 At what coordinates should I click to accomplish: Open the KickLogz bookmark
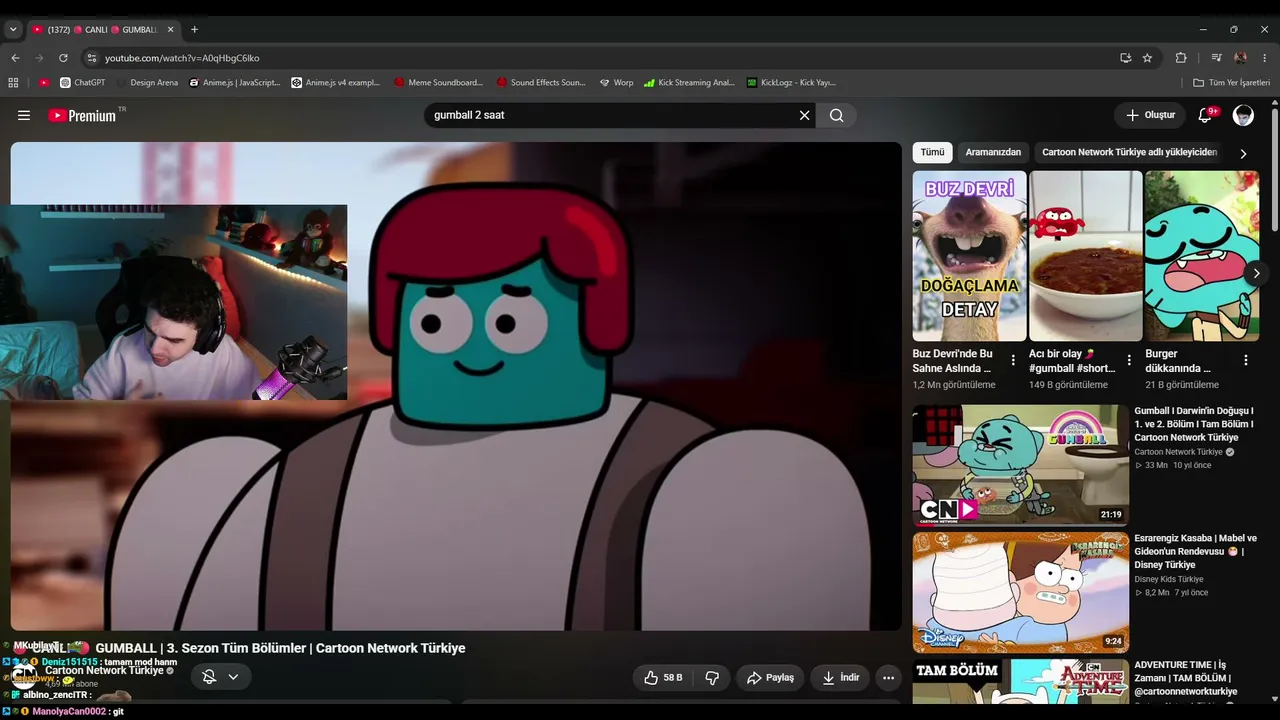(x=791, y=83)
